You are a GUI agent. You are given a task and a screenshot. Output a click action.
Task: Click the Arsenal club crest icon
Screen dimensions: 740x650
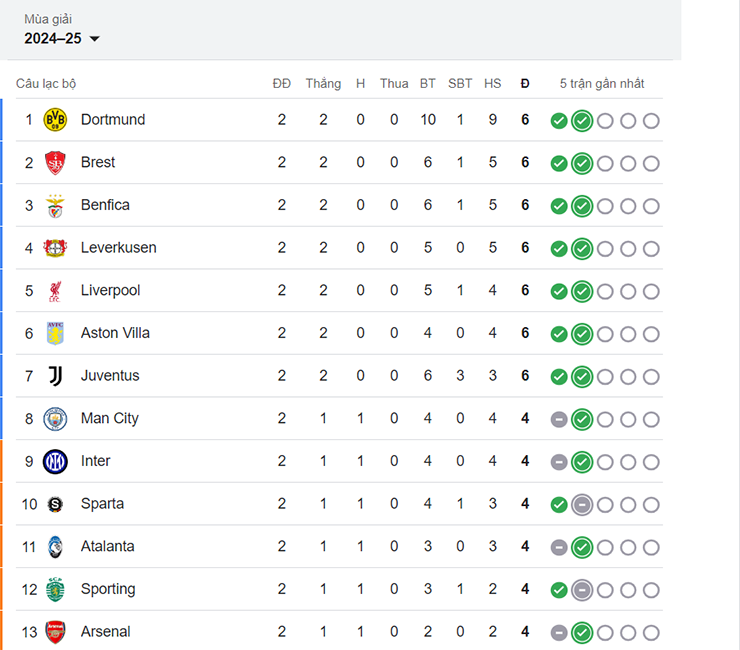click(x=55, y=632)
